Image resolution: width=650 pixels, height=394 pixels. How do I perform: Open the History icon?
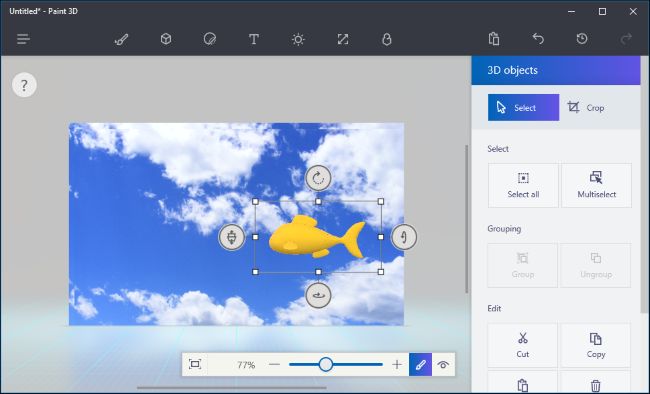point(582,39)
